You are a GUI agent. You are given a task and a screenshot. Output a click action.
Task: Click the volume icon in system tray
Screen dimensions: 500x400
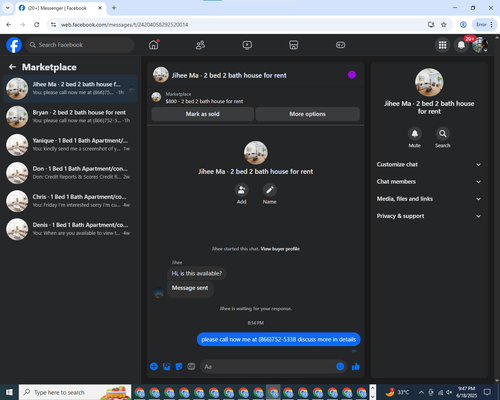click(x=449, y=392)
